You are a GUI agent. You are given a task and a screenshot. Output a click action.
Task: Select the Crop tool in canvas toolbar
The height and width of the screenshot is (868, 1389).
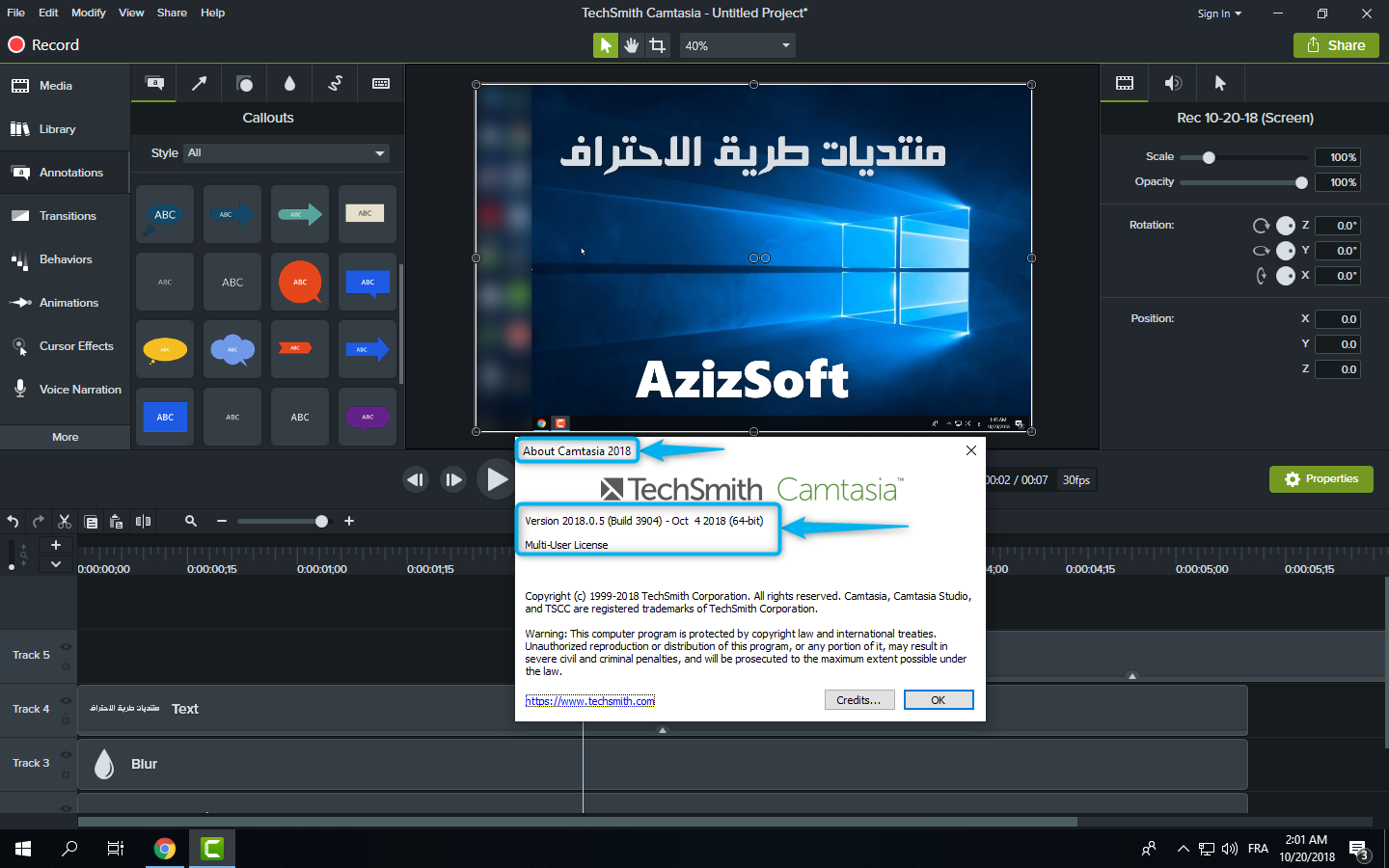[658, 45]
